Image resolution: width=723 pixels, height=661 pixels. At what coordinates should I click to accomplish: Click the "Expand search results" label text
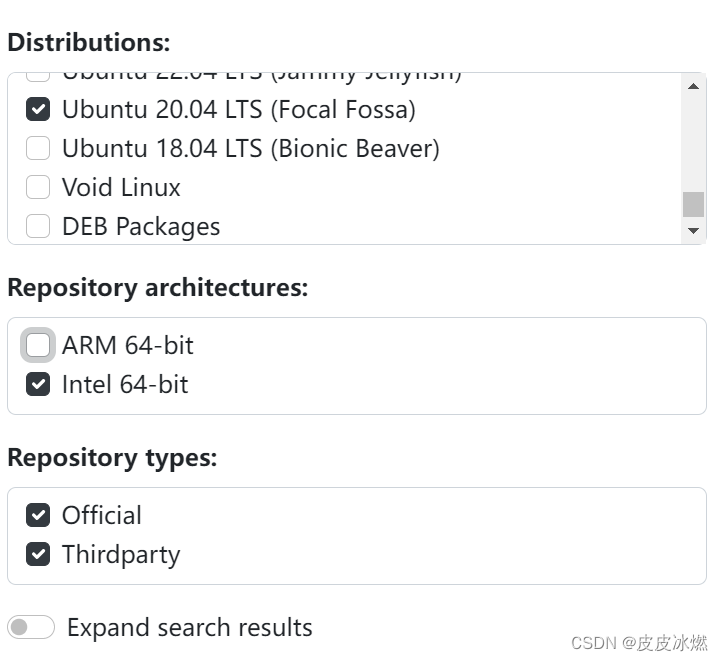[190, 627]
